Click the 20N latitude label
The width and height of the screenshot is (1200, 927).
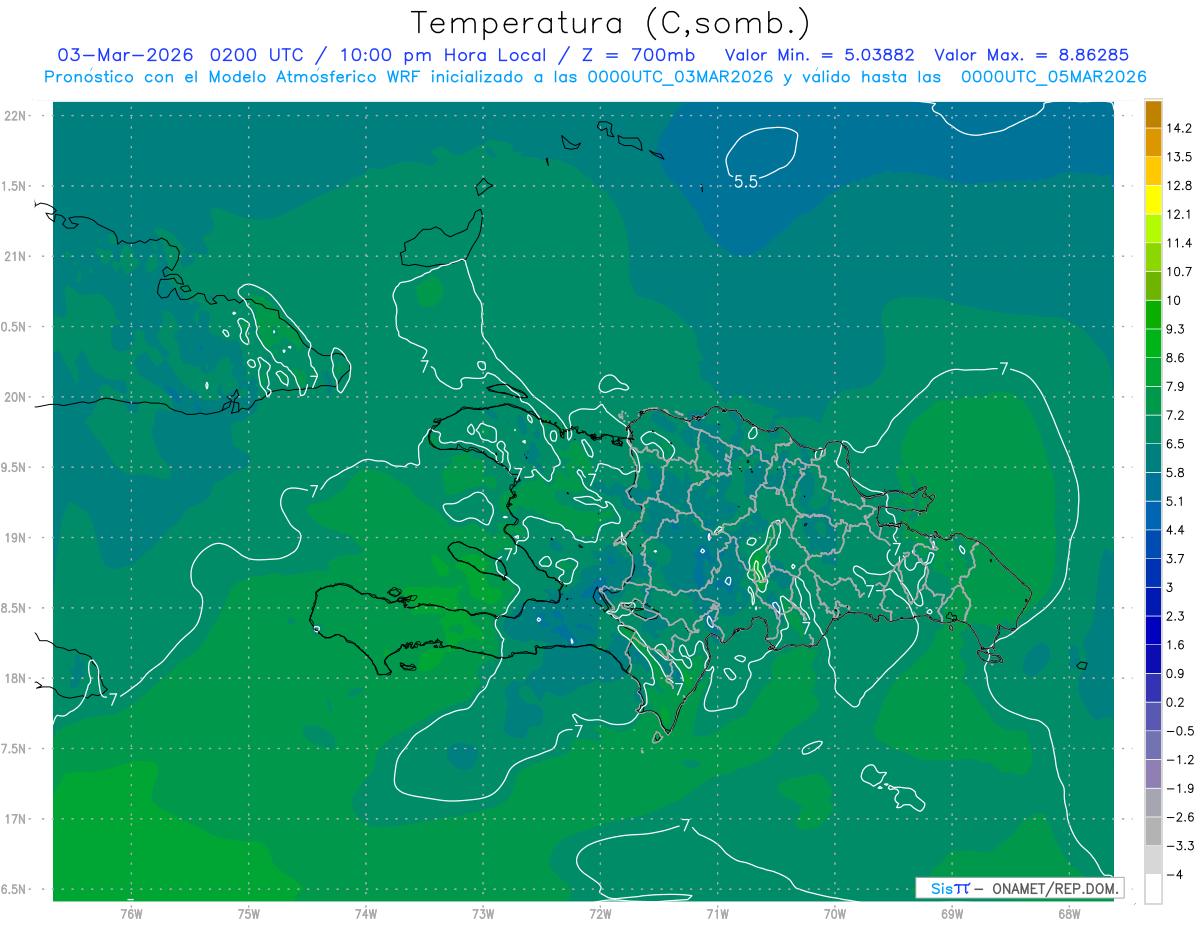pos(16,397)
